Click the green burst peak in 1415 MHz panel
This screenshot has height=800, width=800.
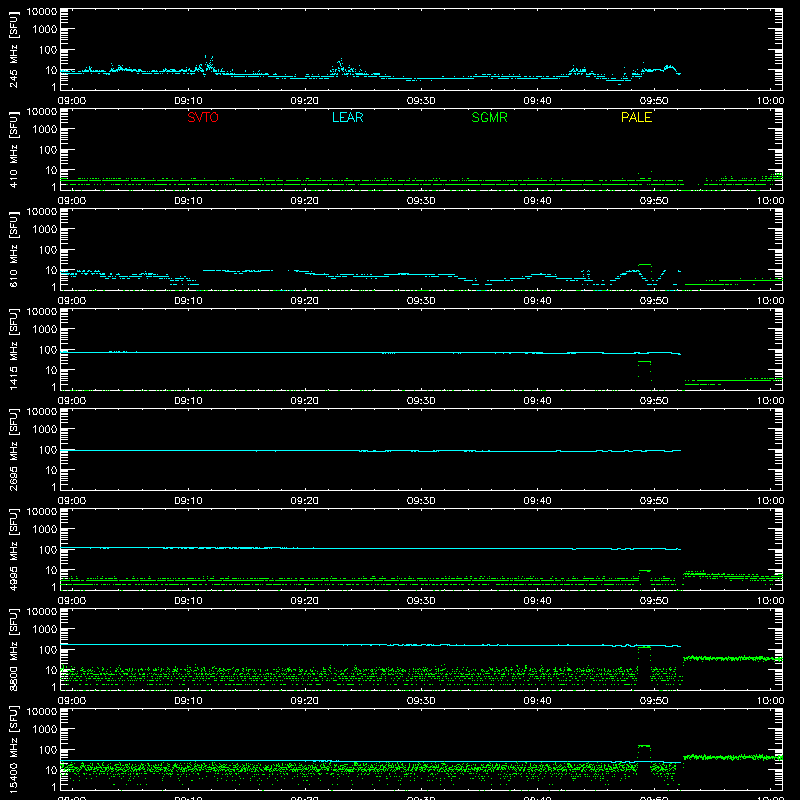[x=644, y=362]
